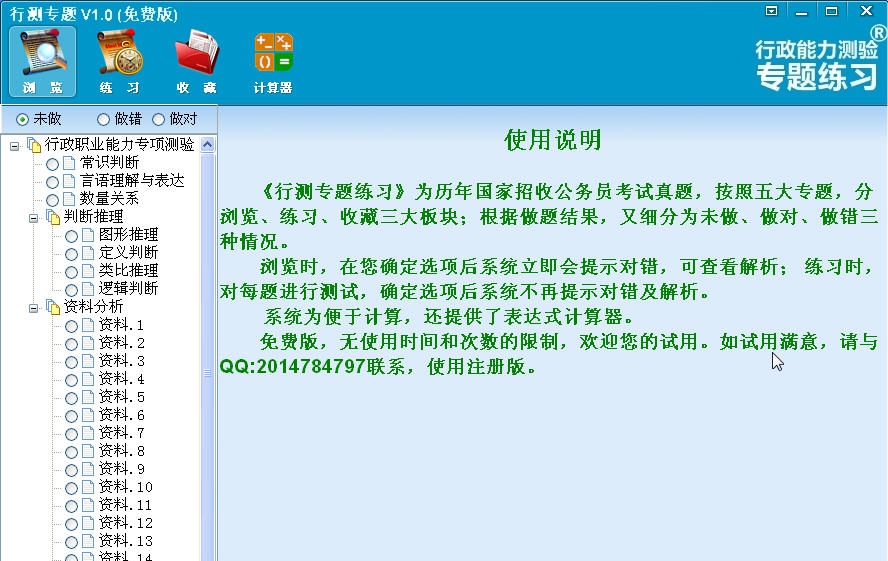
Task: Select the 图形推理 radio button
Action: click(x=71, y=236)
